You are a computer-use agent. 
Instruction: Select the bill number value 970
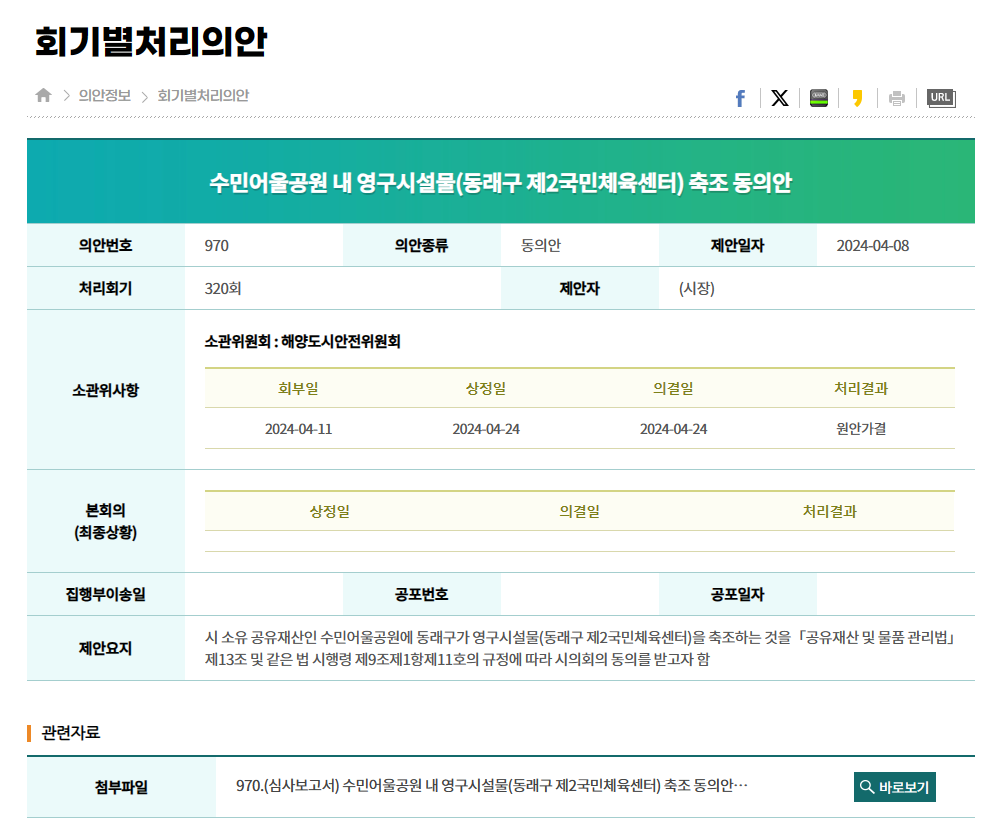point(216,246)
